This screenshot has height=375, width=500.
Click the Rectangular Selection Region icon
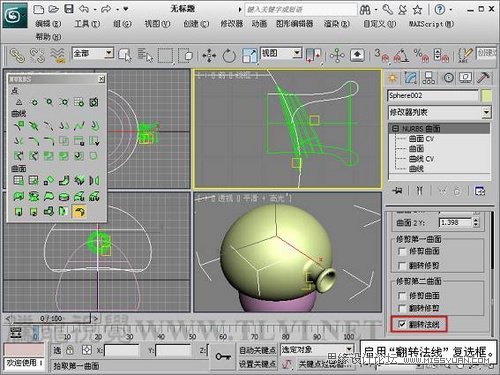pyautogui.click(x=165, y=55)
